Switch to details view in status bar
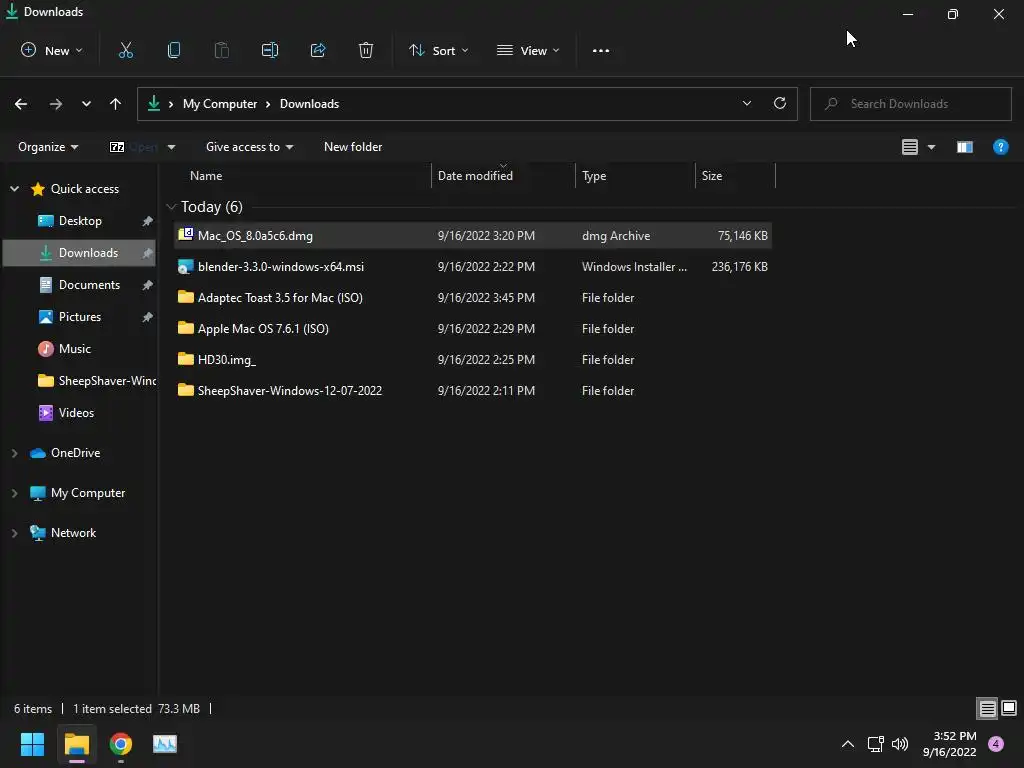This screenshot has width=1024, height=768. pyautogui.click(x=987, y=708)
